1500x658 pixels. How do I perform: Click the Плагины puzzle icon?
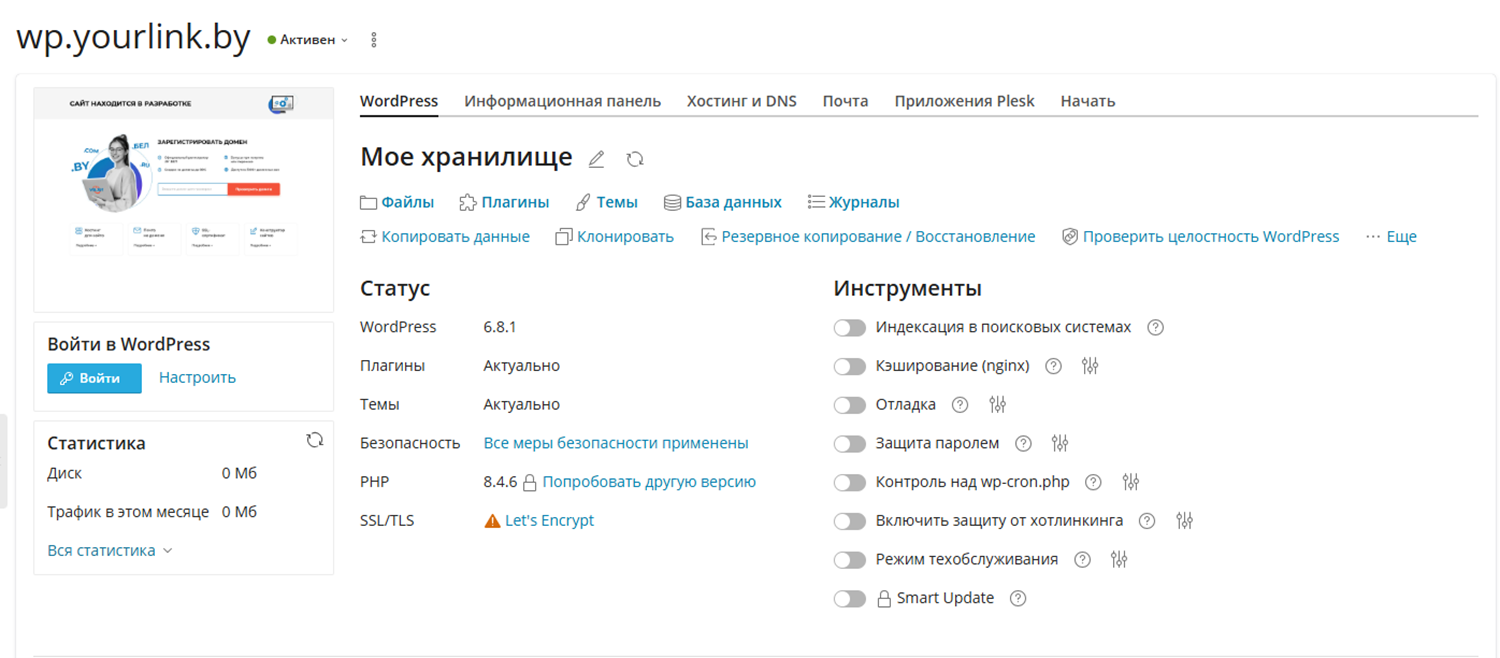[468, 203]
